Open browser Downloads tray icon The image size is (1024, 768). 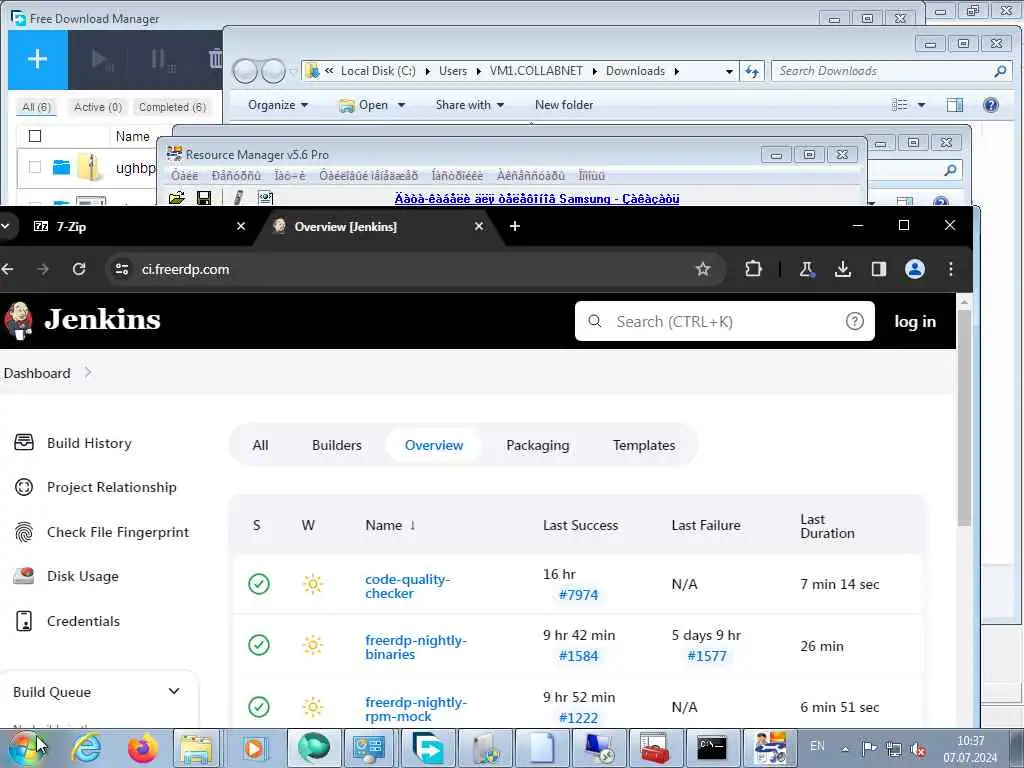[842, 269]
